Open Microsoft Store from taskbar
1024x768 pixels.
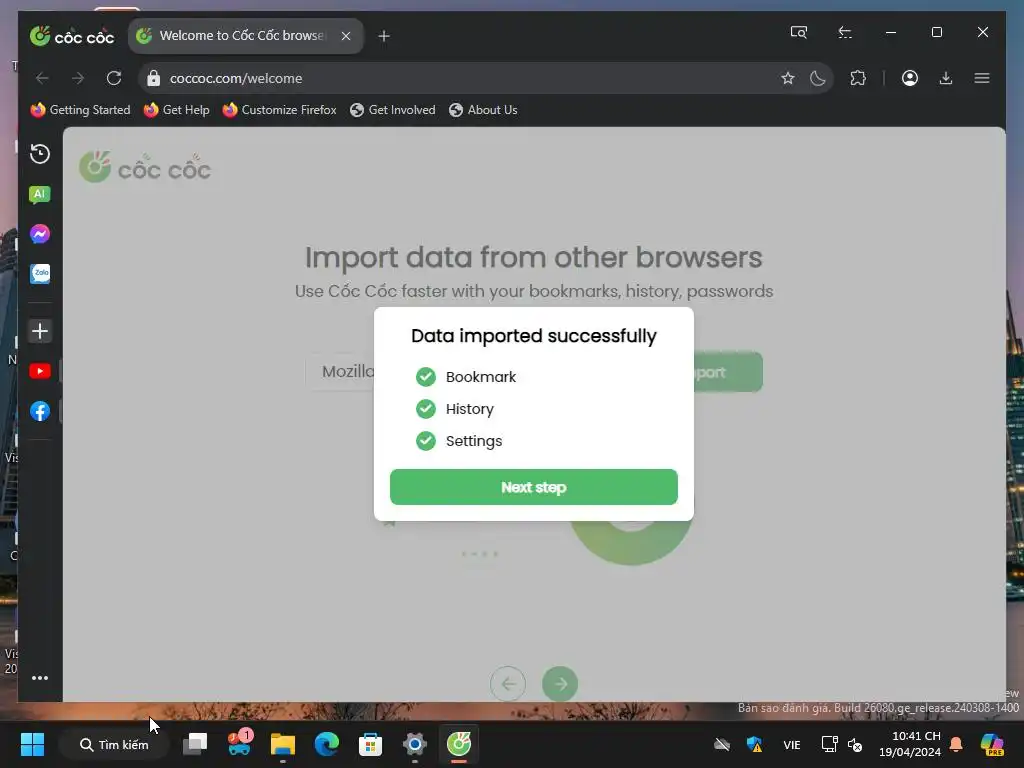pyautogui.click(x=370, y=744)
